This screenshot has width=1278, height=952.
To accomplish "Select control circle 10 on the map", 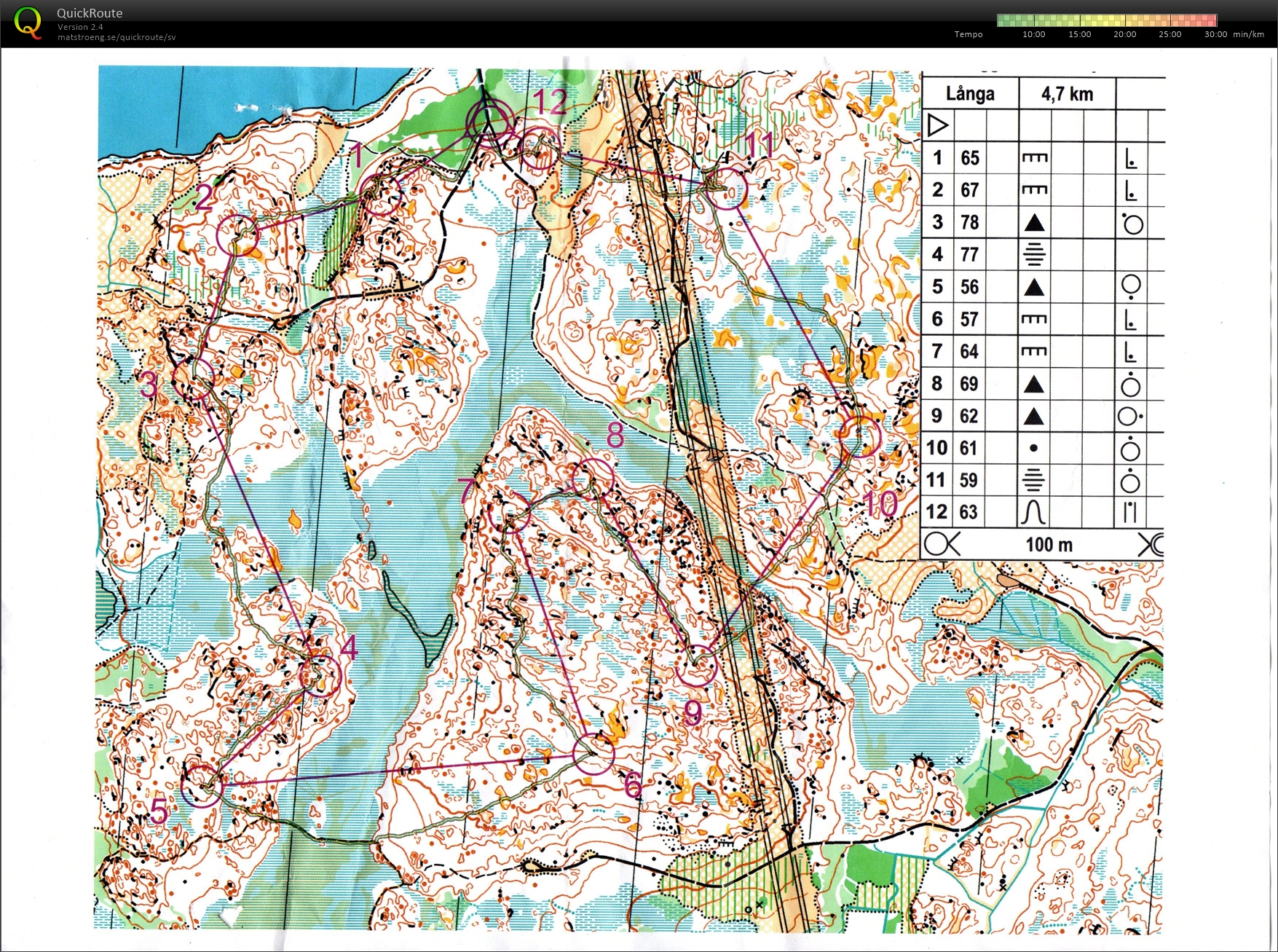I will point(860,436).
